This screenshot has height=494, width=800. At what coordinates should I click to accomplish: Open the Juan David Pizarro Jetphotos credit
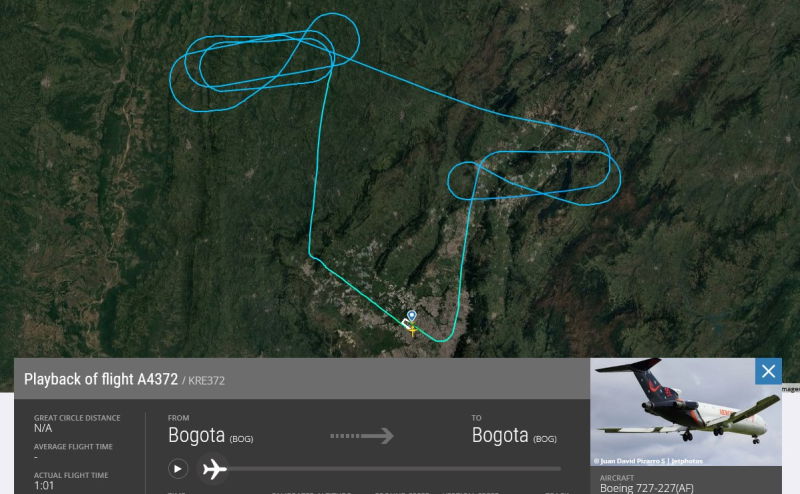pos(648,461)
